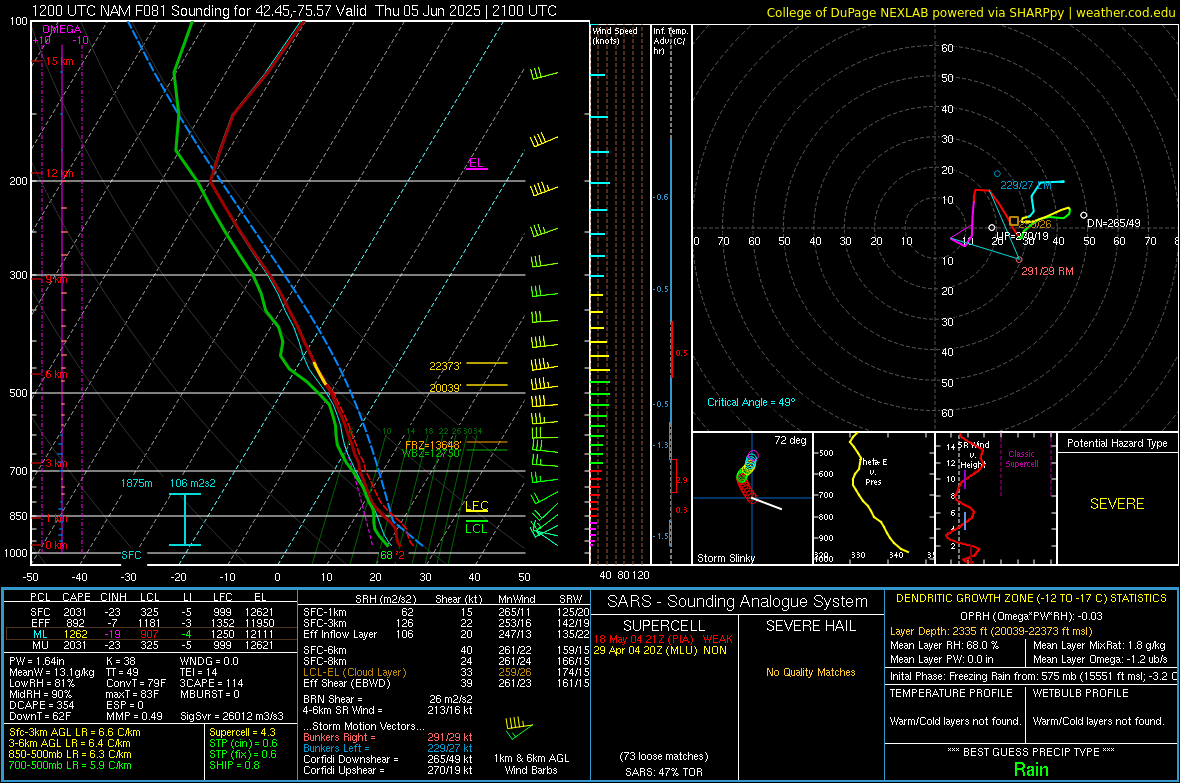The height and width of the screenshot is (783, 1180).
Task: Click the 1km & 6km AGL wind barb graphic
Action: (x=519, y=727)
